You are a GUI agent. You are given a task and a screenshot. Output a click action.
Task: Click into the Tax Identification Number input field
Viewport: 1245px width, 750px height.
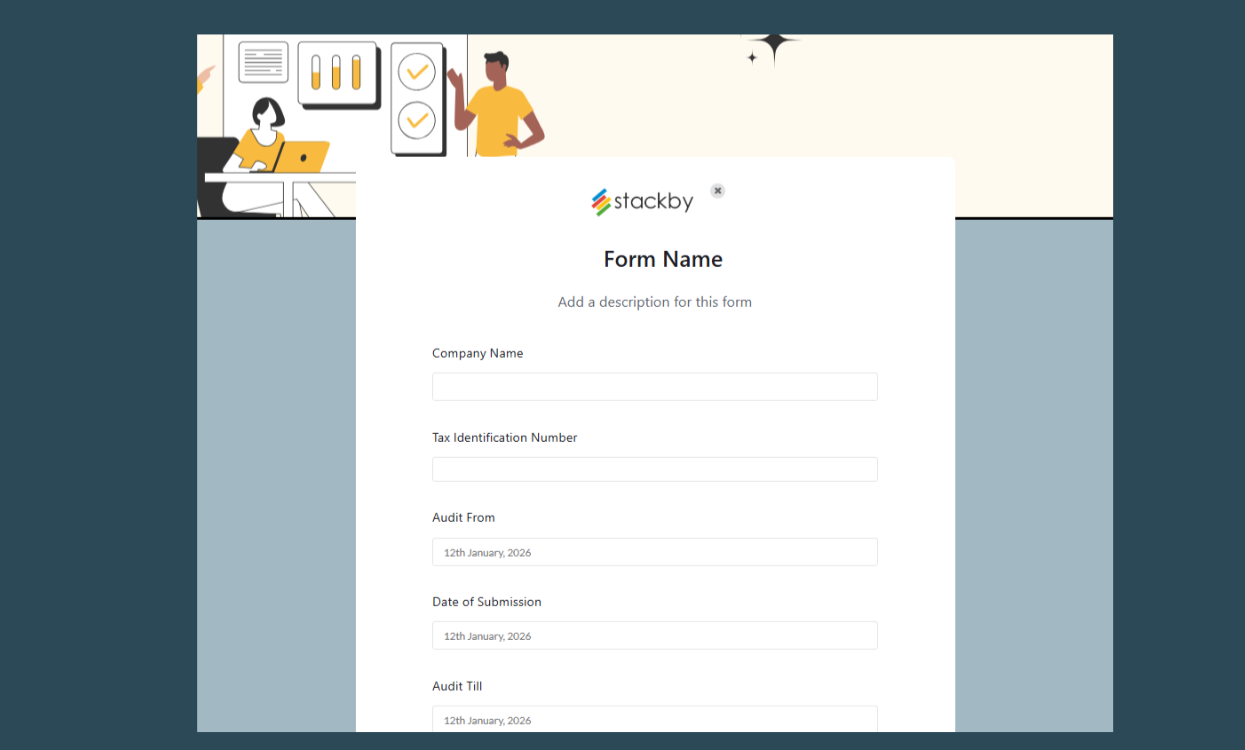(654, 468)
